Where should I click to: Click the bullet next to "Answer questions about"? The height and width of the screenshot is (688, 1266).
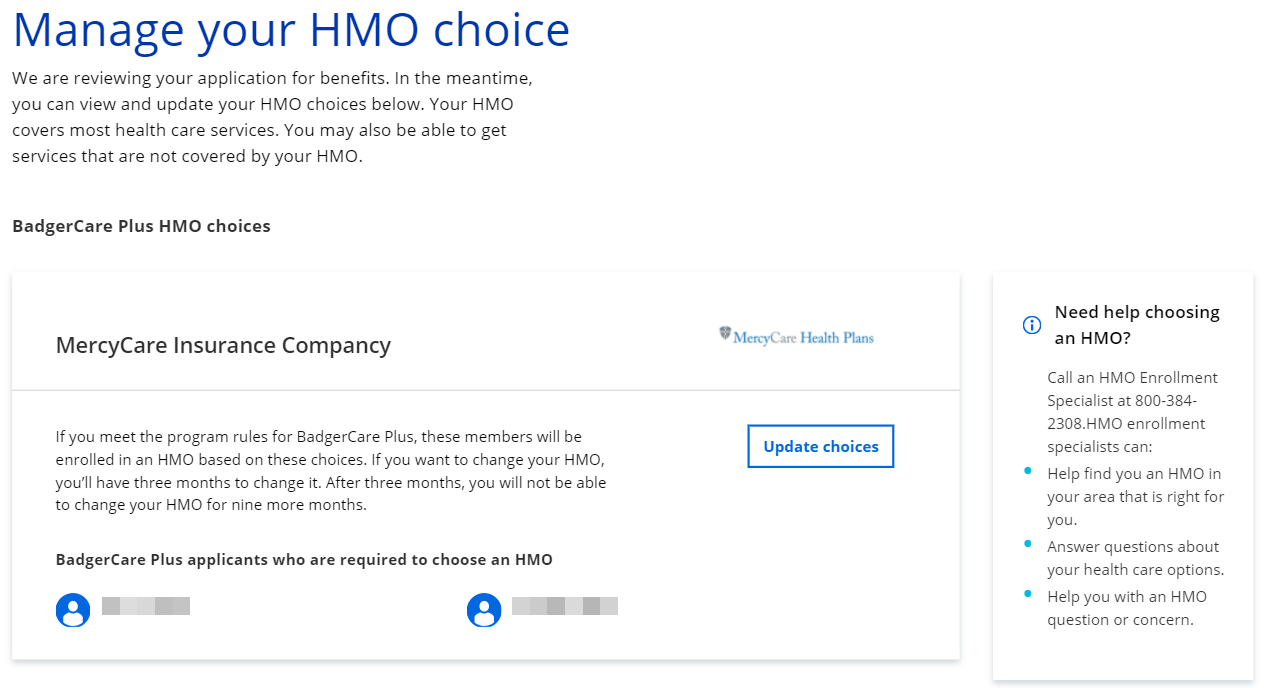[x=1027, y=543]
